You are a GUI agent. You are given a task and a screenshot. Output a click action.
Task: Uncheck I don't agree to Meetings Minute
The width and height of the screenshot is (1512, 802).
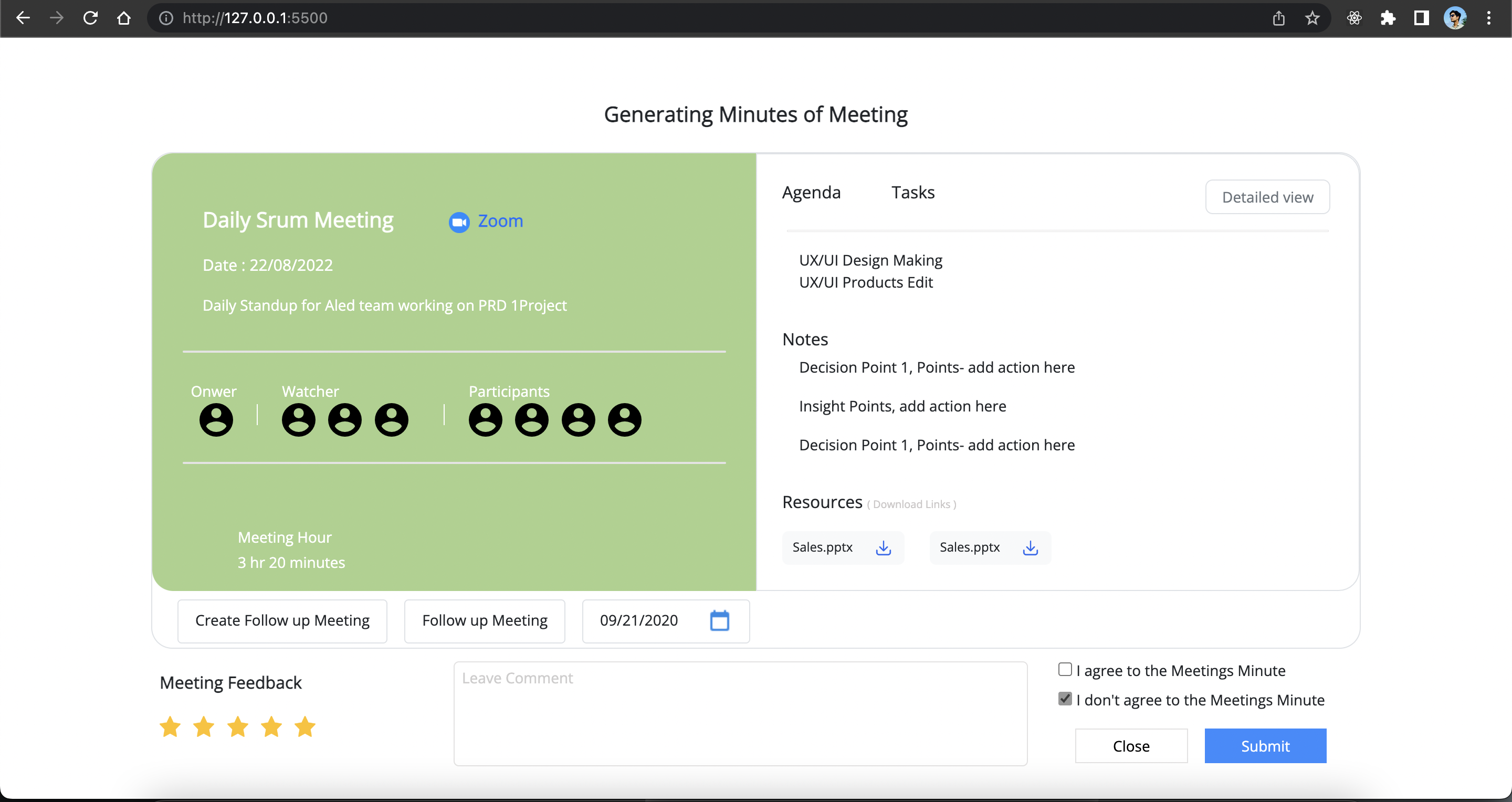click(x=1065, y=699)
